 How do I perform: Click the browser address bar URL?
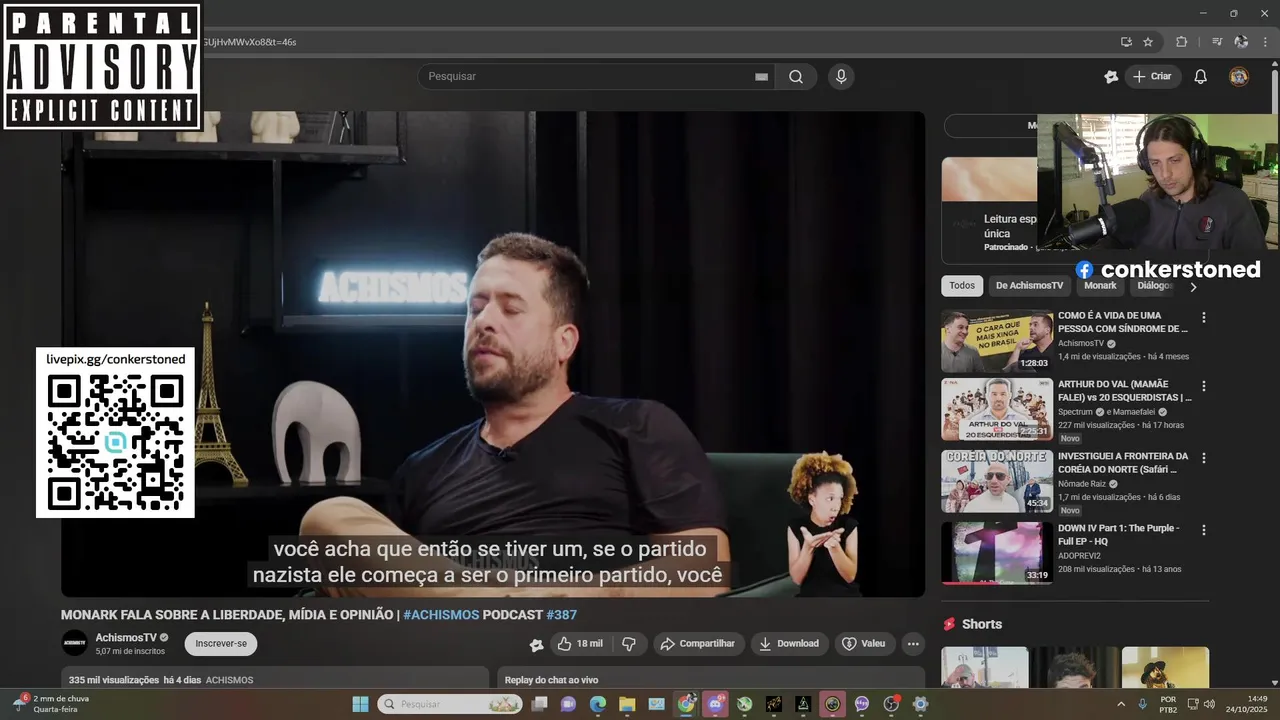click(250, 42)
